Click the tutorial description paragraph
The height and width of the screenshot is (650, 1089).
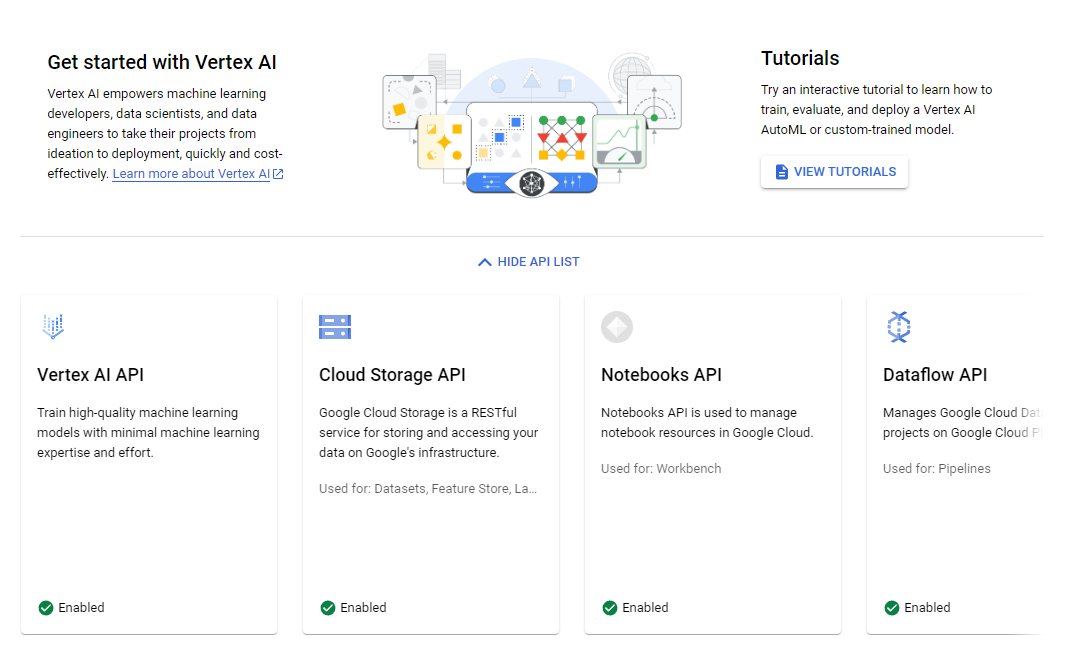(876, 110)
